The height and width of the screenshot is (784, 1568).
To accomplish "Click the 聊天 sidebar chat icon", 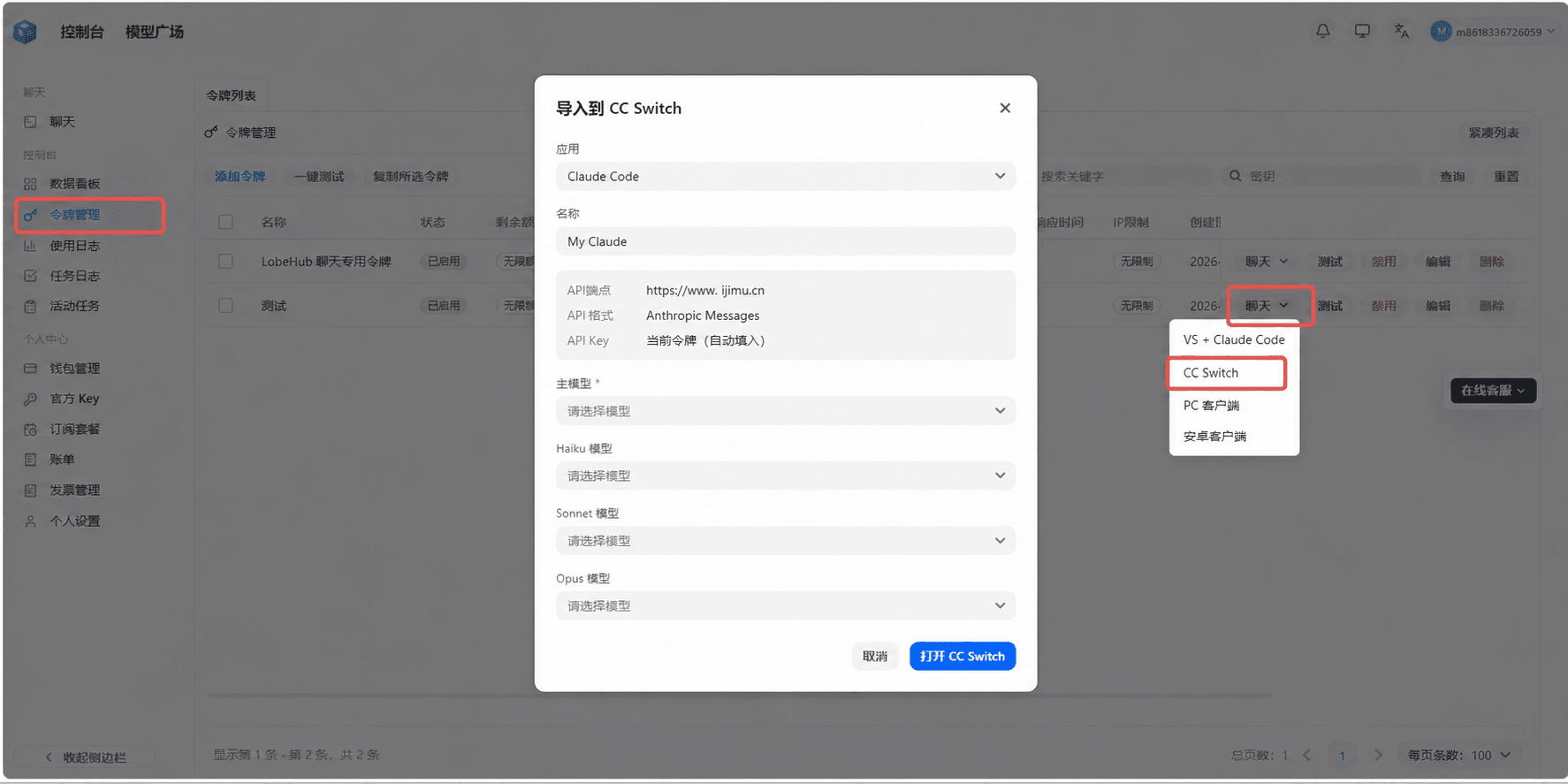I will (30, 122).
